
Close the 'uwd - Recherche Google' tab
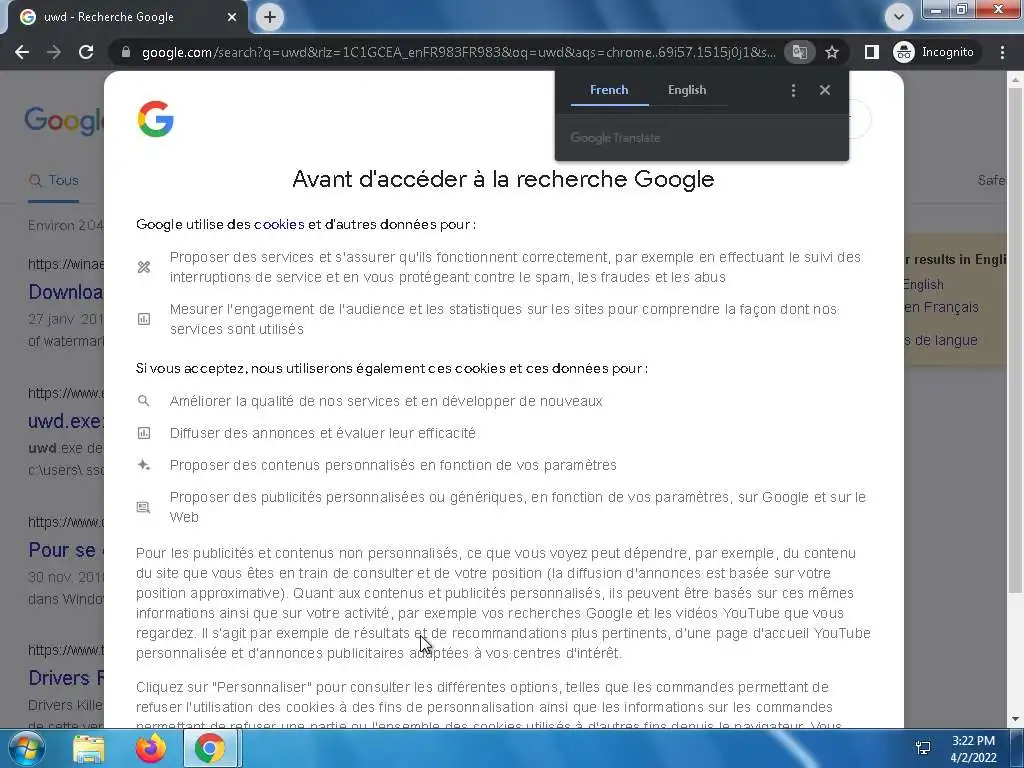tap(232, 17)
